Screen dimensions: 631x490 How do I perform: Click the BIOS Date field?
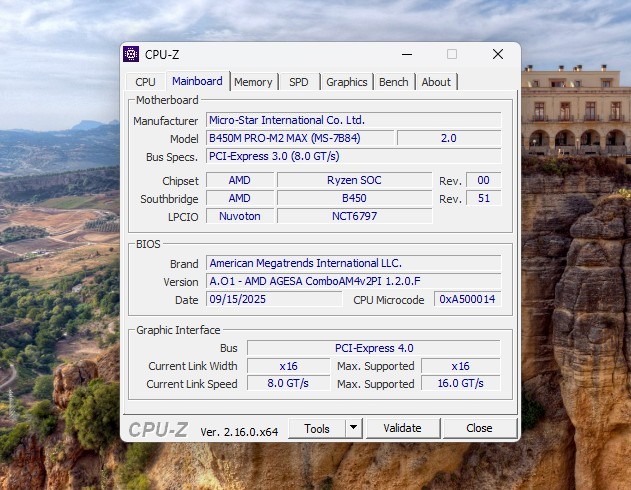pos(274,299)
